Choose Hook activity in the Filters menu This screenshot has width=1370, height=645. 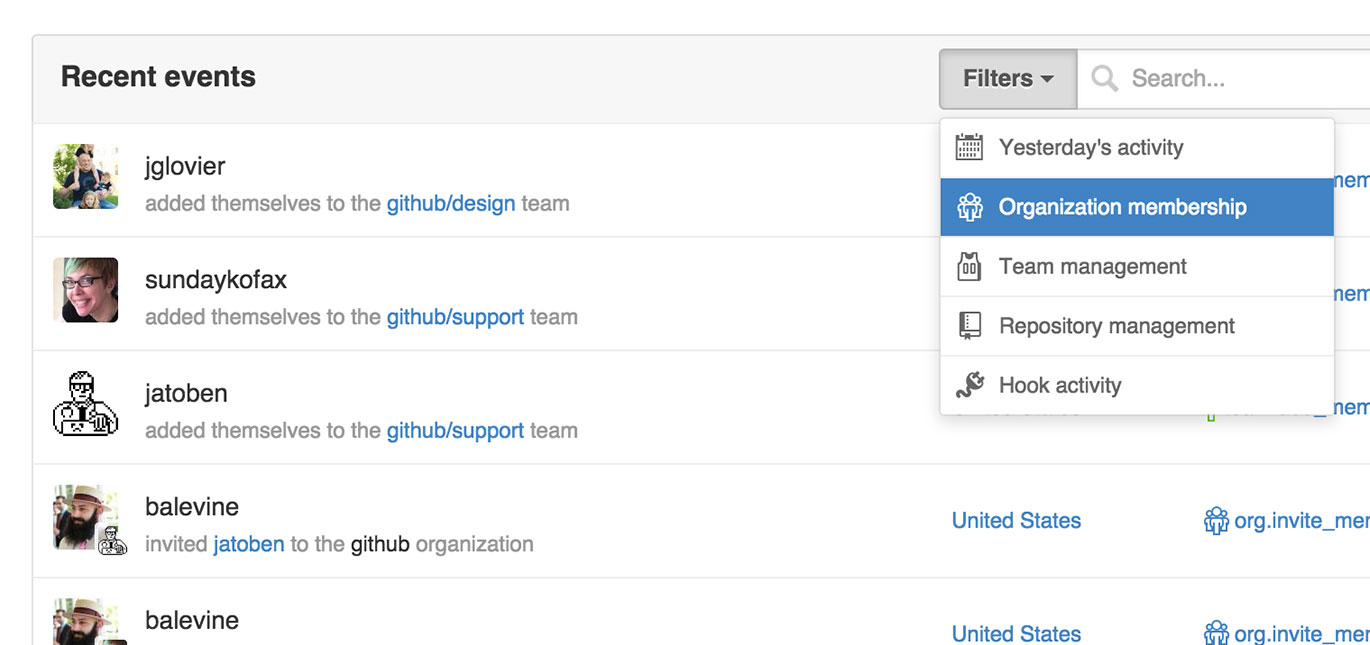pos(1059,385)
